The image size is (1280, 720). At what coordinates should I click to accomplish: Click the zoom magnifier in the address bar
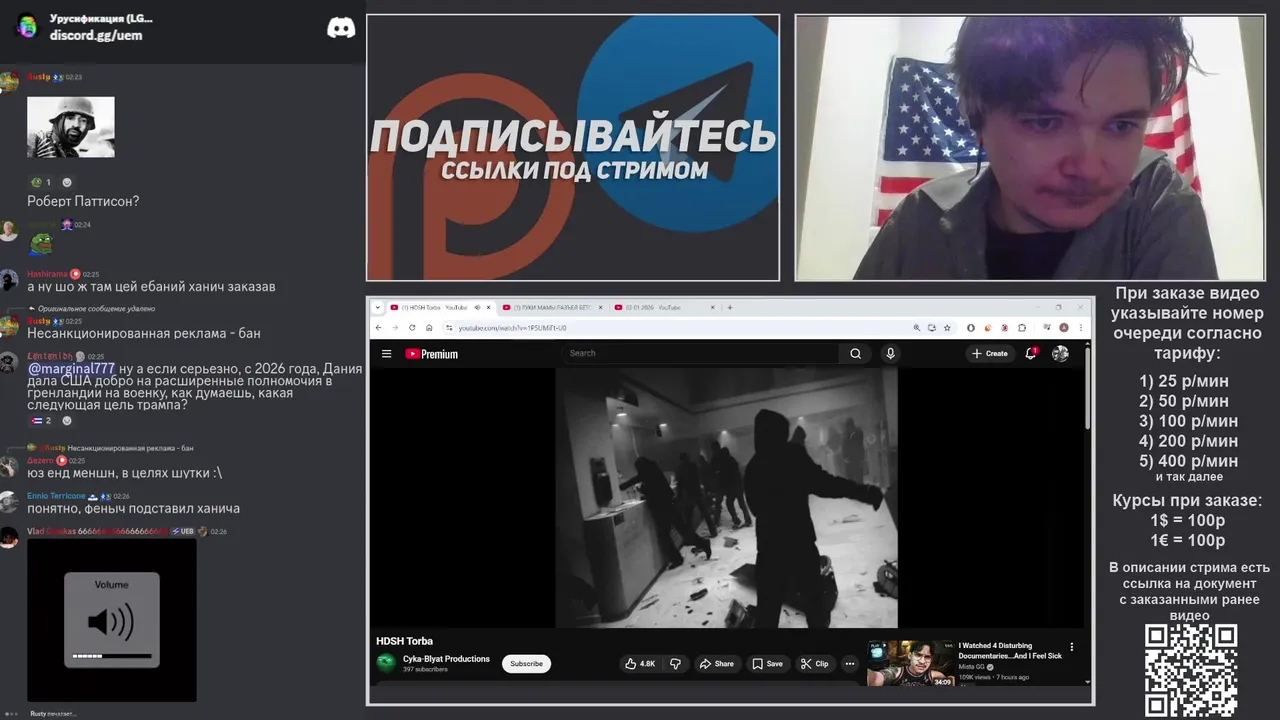point(916,327)
